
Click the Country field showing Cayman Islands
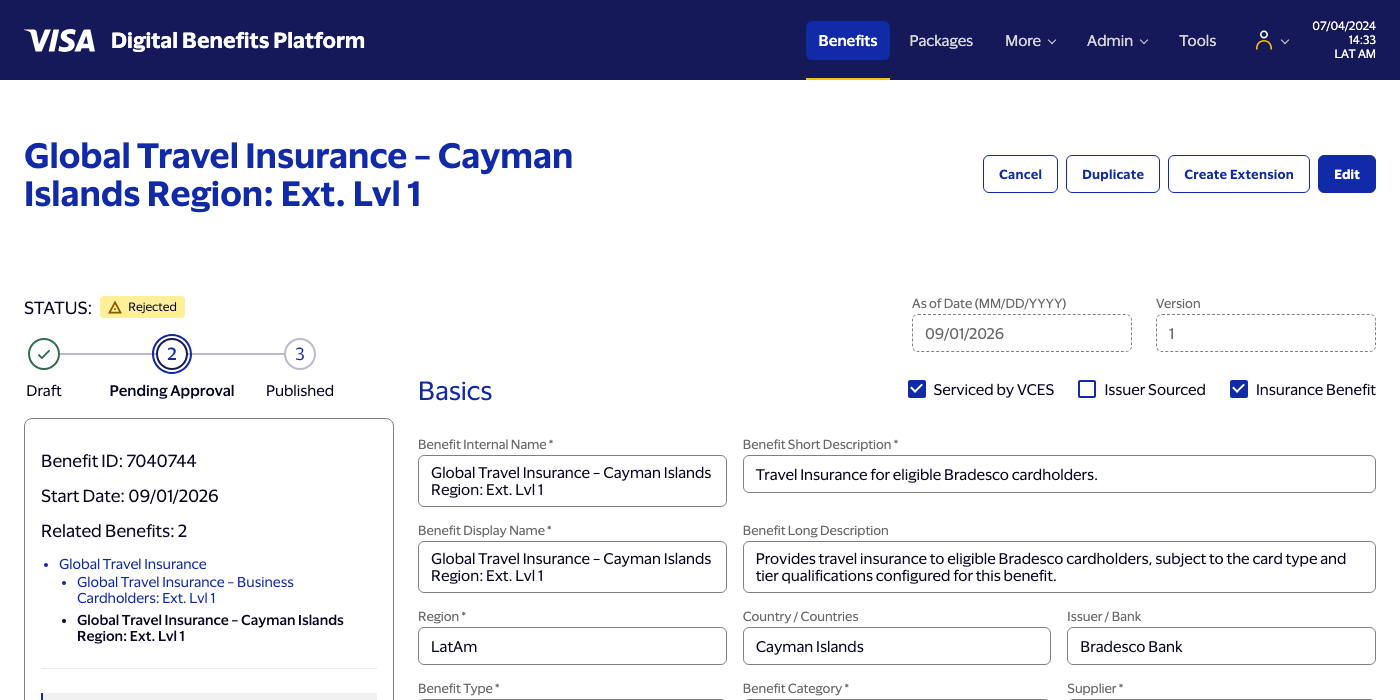point(897,646)
